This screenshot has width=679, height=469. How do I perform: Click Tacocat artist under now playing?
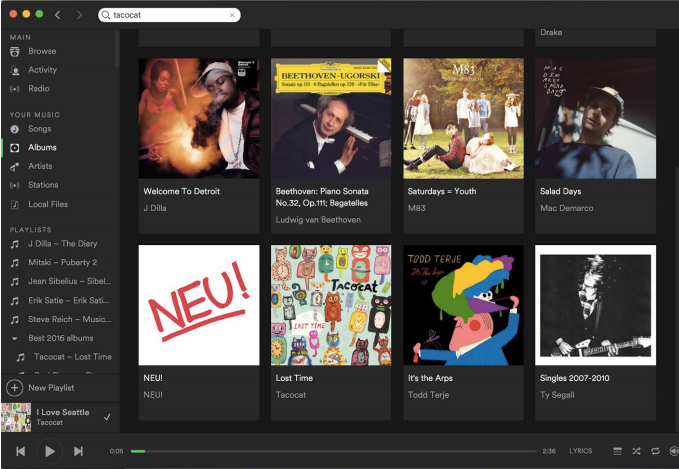click(x=49, y=422)
